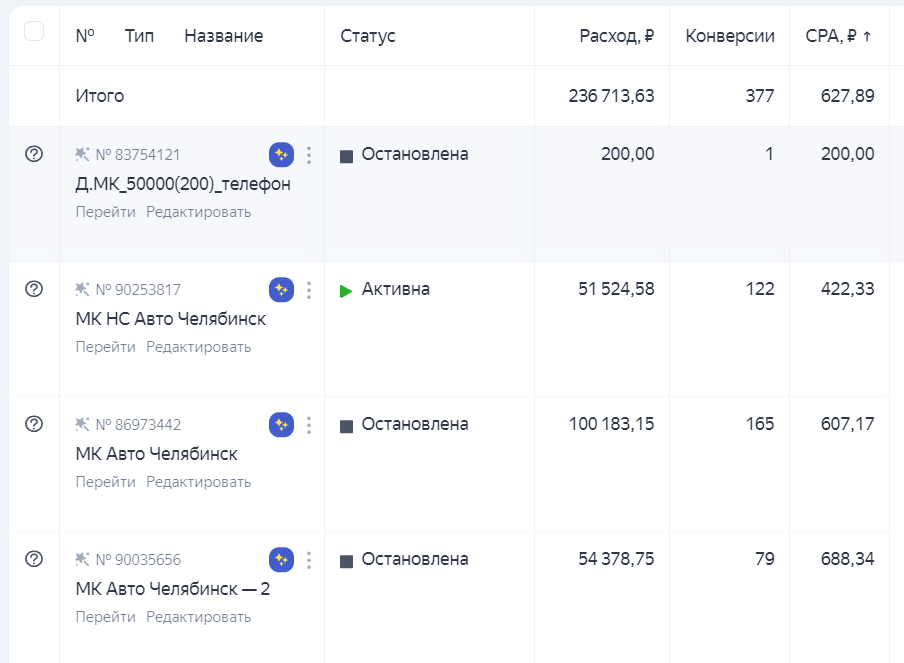Toggle the select-all checkbox in header
Viewport: 904px width, 663px height.
[x=36, y=33]
